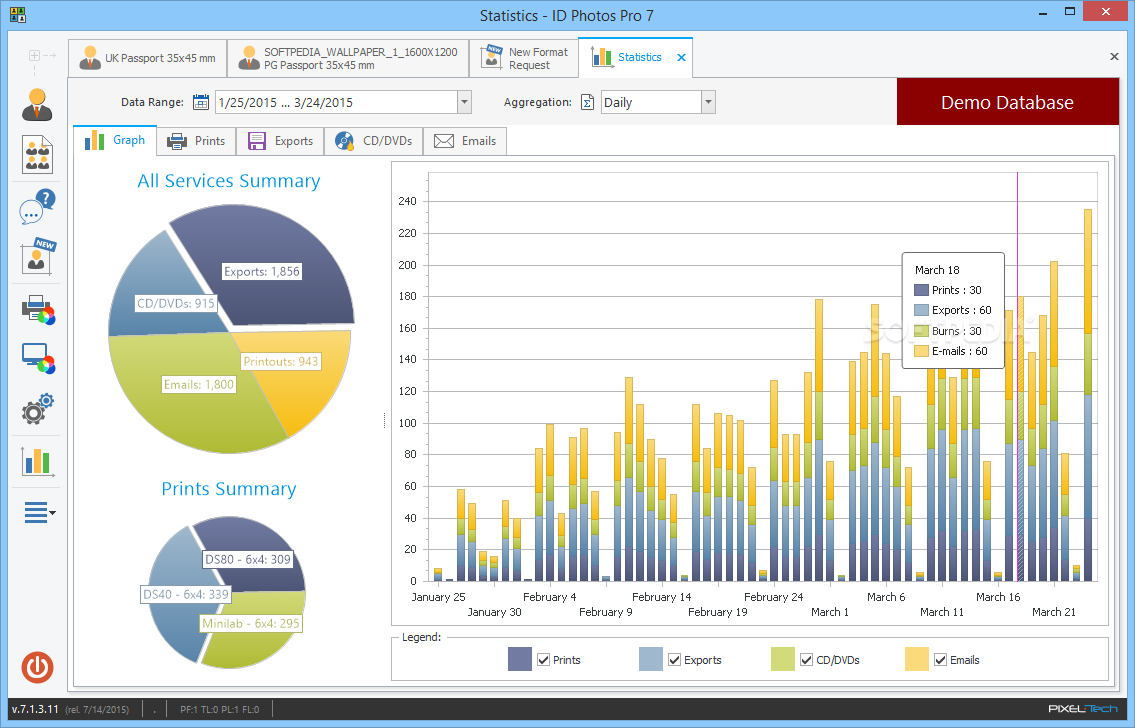
Task: Click the splitter handle between pie and chart
Action: [x=384, y=420]
